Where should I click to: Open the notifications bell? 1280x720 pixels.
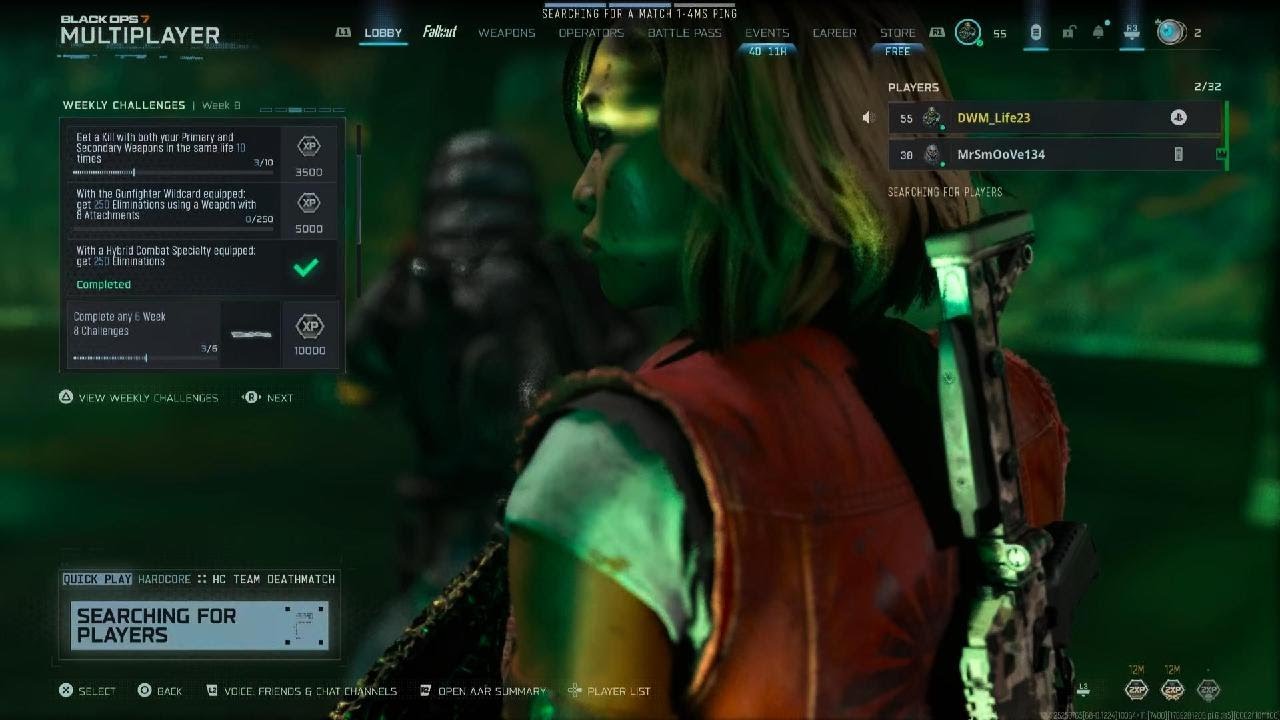(x=1099, y=33)
